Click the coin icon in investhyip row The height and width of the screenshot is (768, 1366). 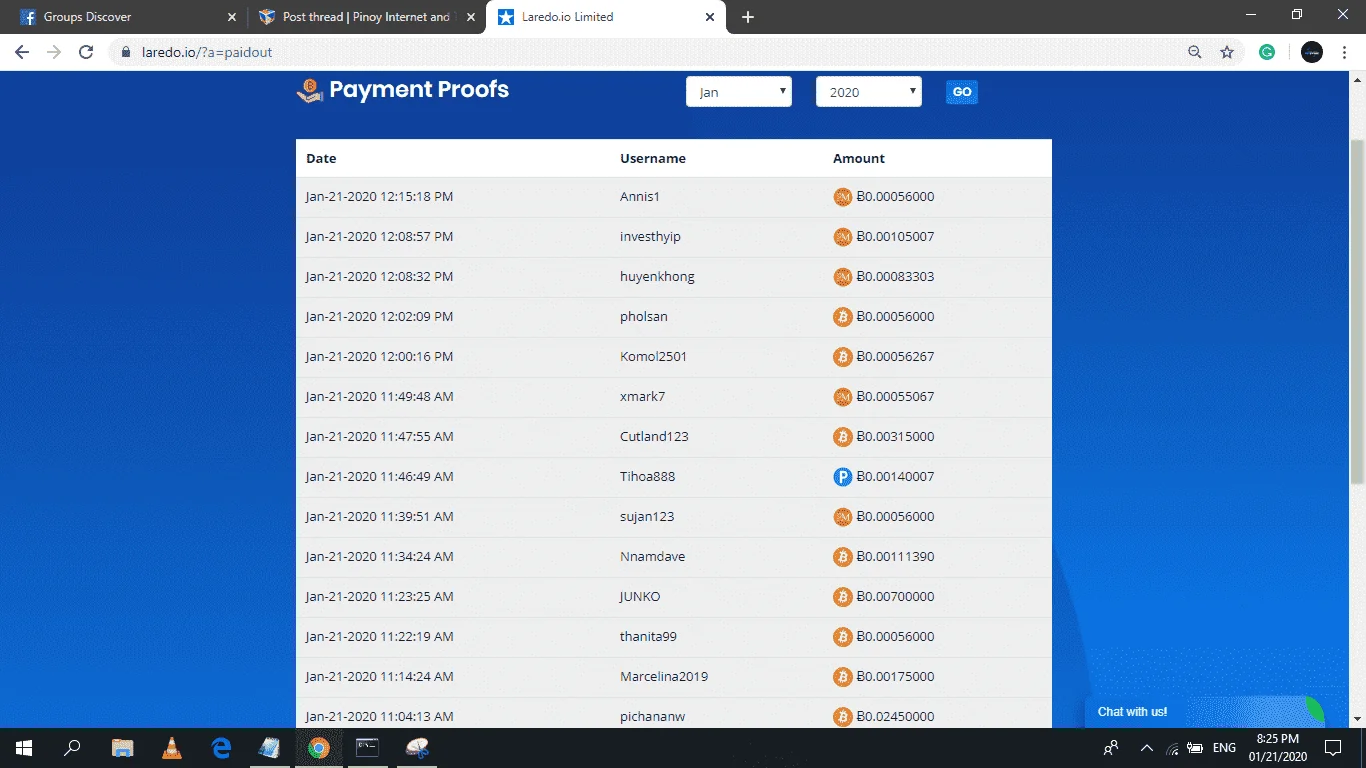point(843,237)
